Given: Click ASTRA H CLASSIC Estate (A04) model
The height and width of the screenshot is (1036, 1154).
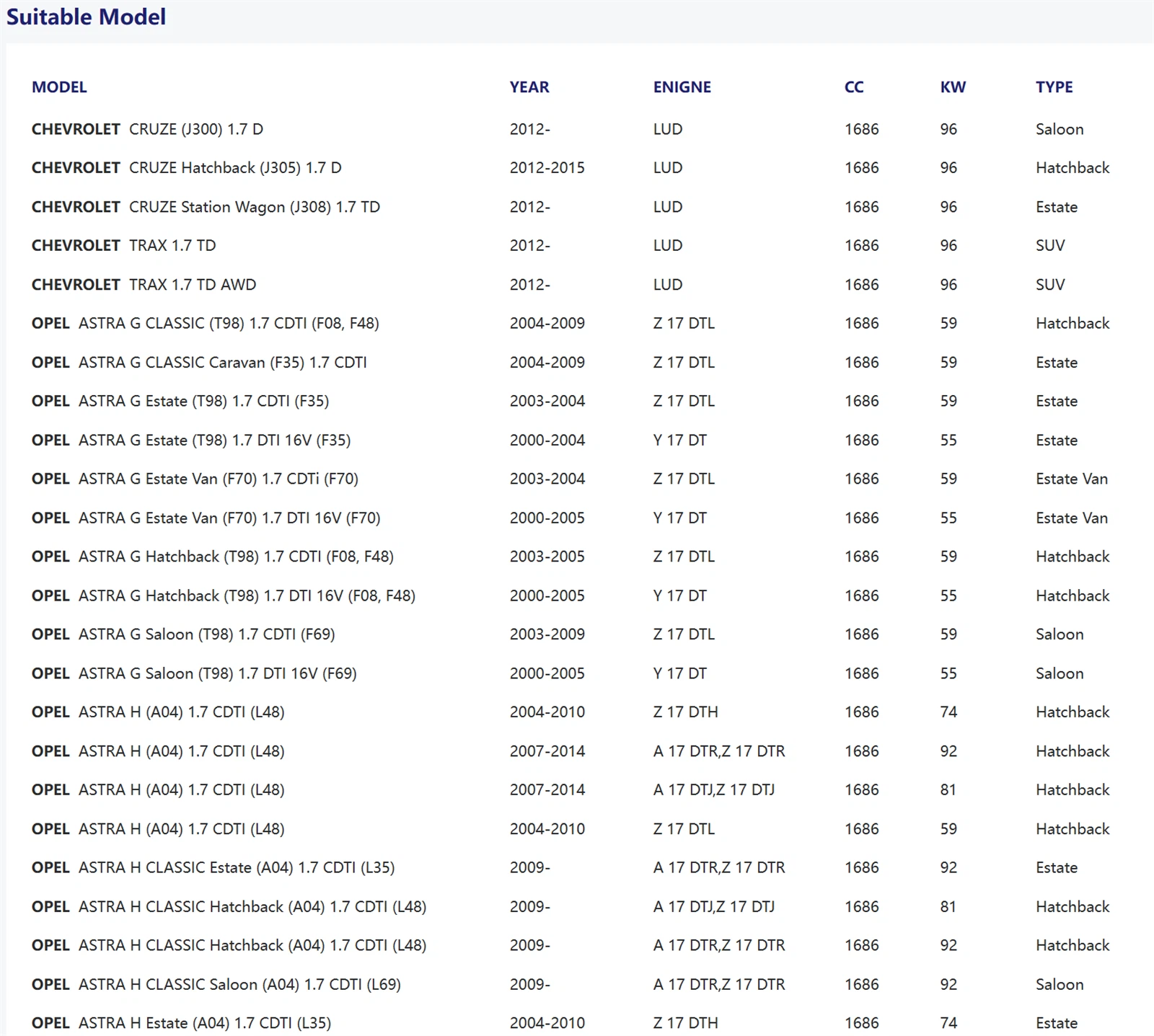Looking at the screenshot, I should (237, 868).
